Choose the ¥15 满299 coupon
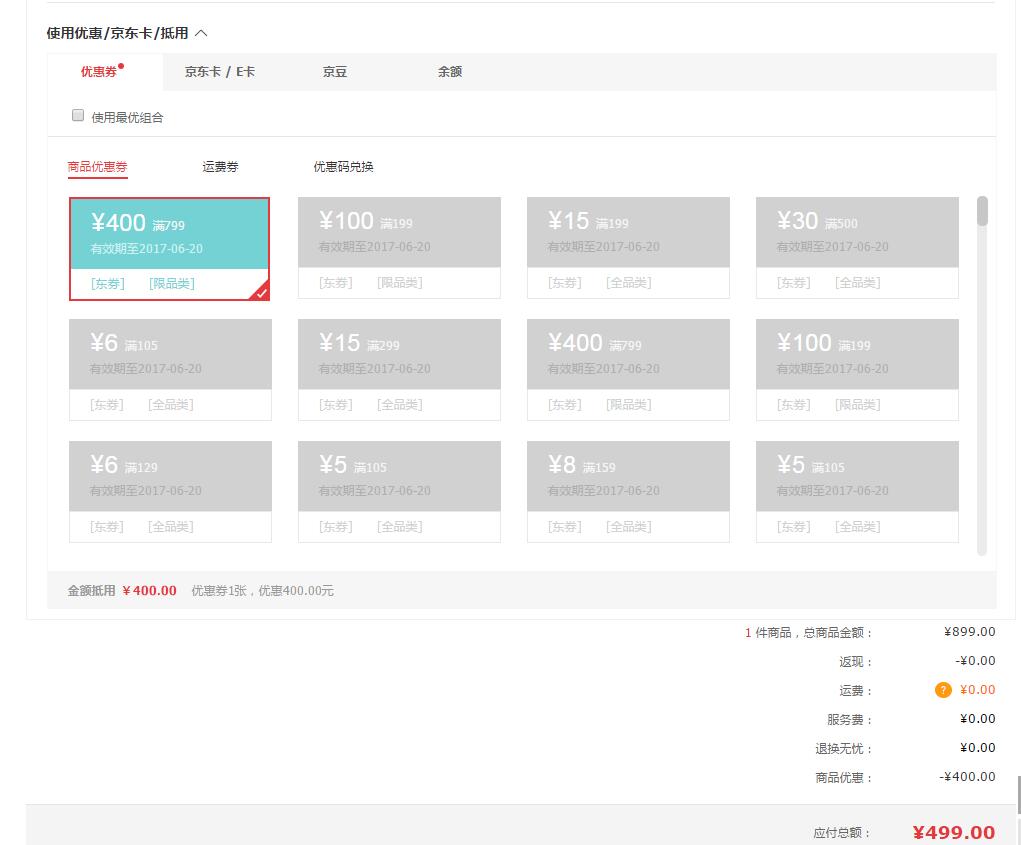This screenshot has width=1021, height=845. (x=399, y=370)
